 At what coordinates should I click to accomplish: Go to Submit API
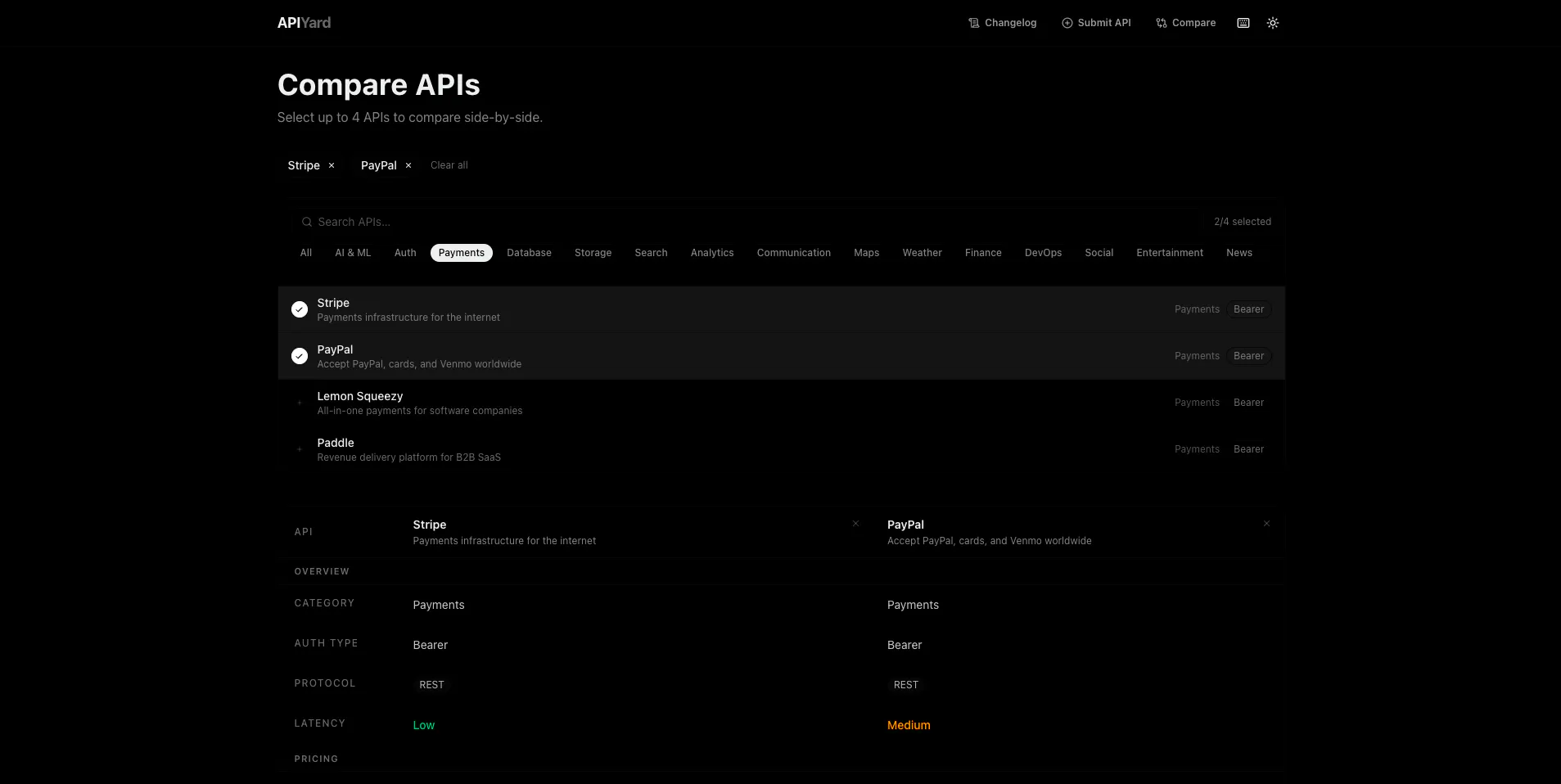(x=1096, y=23)
